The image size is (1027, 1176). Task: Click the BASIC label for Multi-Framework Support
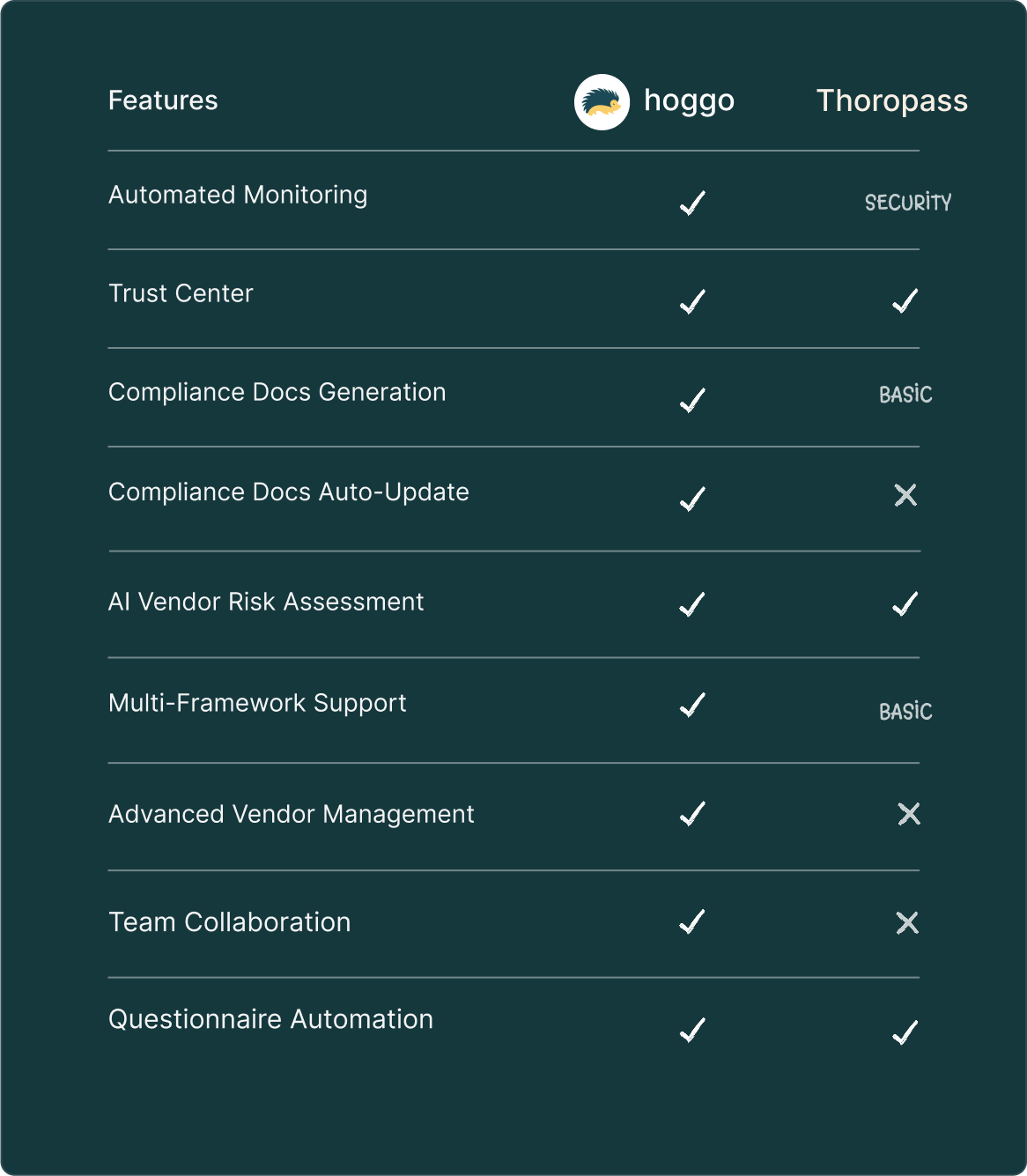tap(905, 712)
